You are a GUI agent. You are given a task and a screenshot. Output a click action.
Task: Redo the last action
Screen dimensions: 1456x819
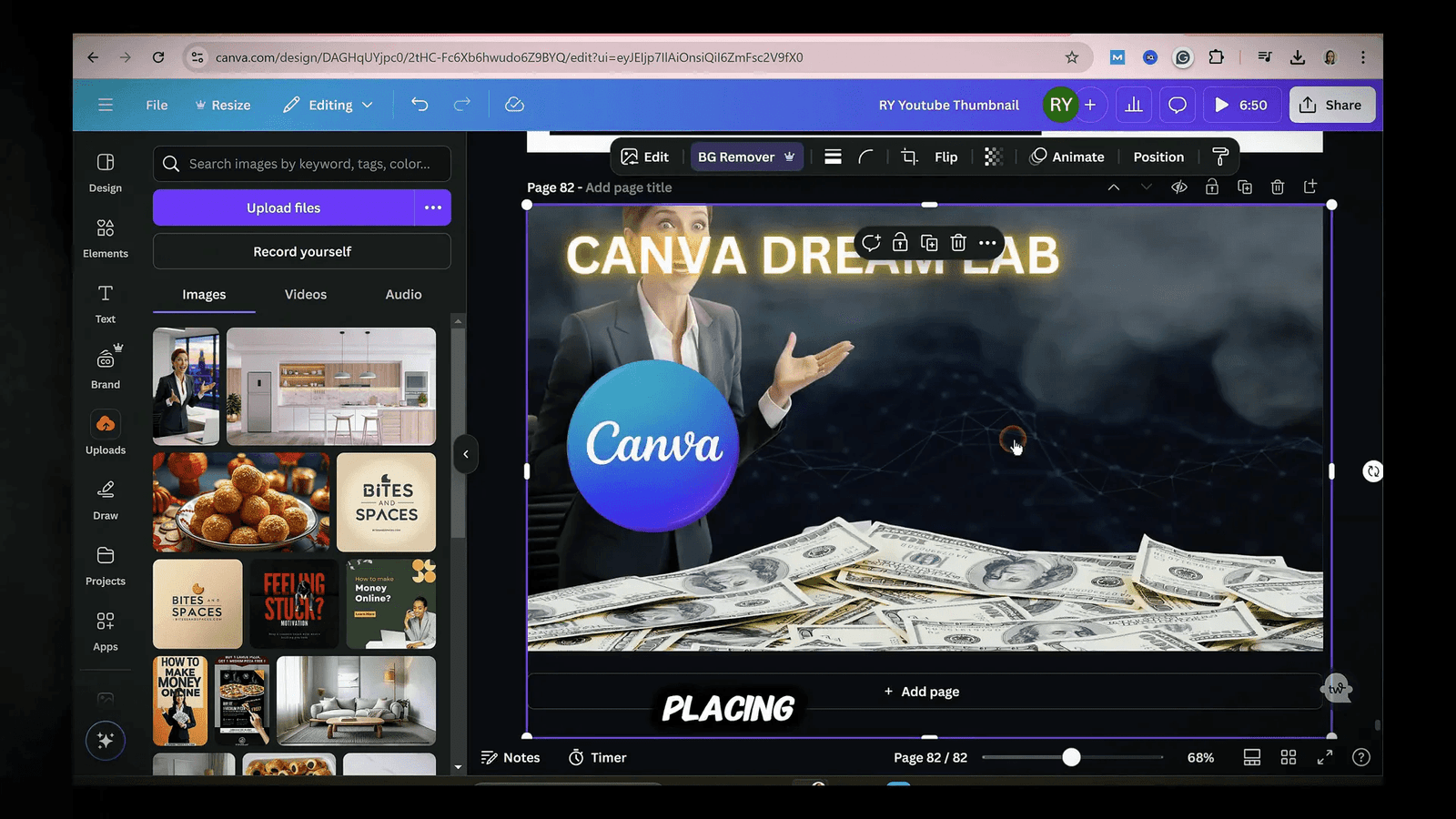(x=462, y=105)
